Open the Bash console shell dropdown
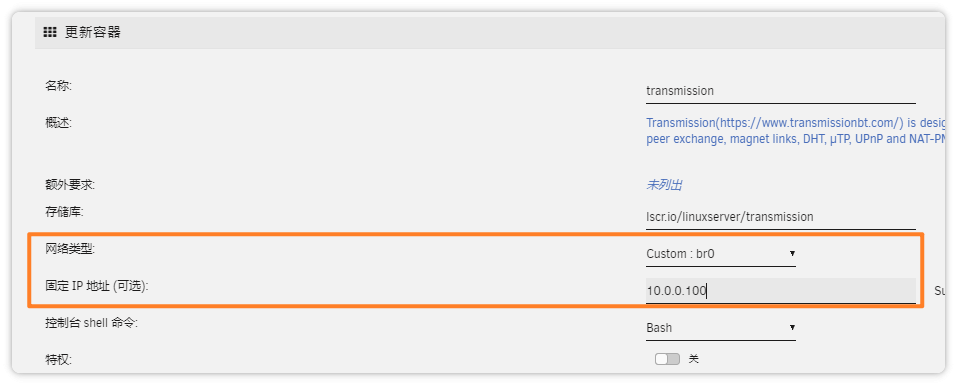Screen dimensions: 957x385 coord(721,328)
